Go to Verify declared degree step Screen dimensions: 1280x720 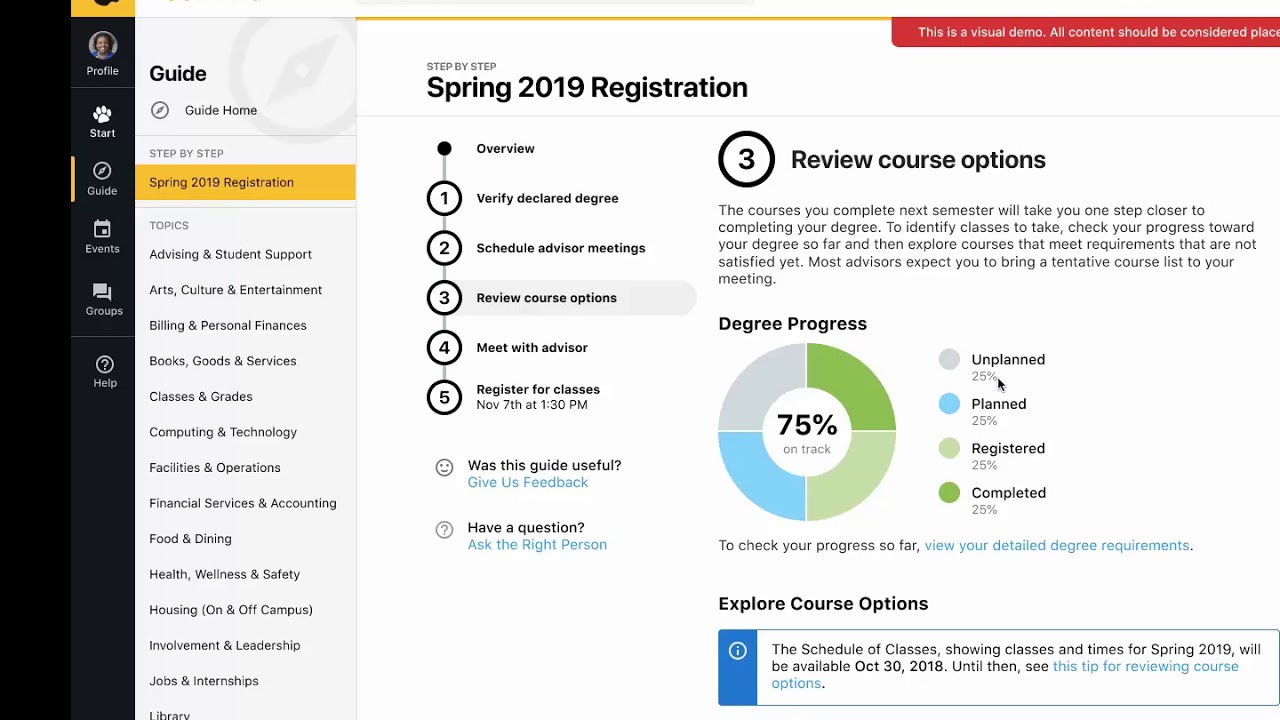547,198
